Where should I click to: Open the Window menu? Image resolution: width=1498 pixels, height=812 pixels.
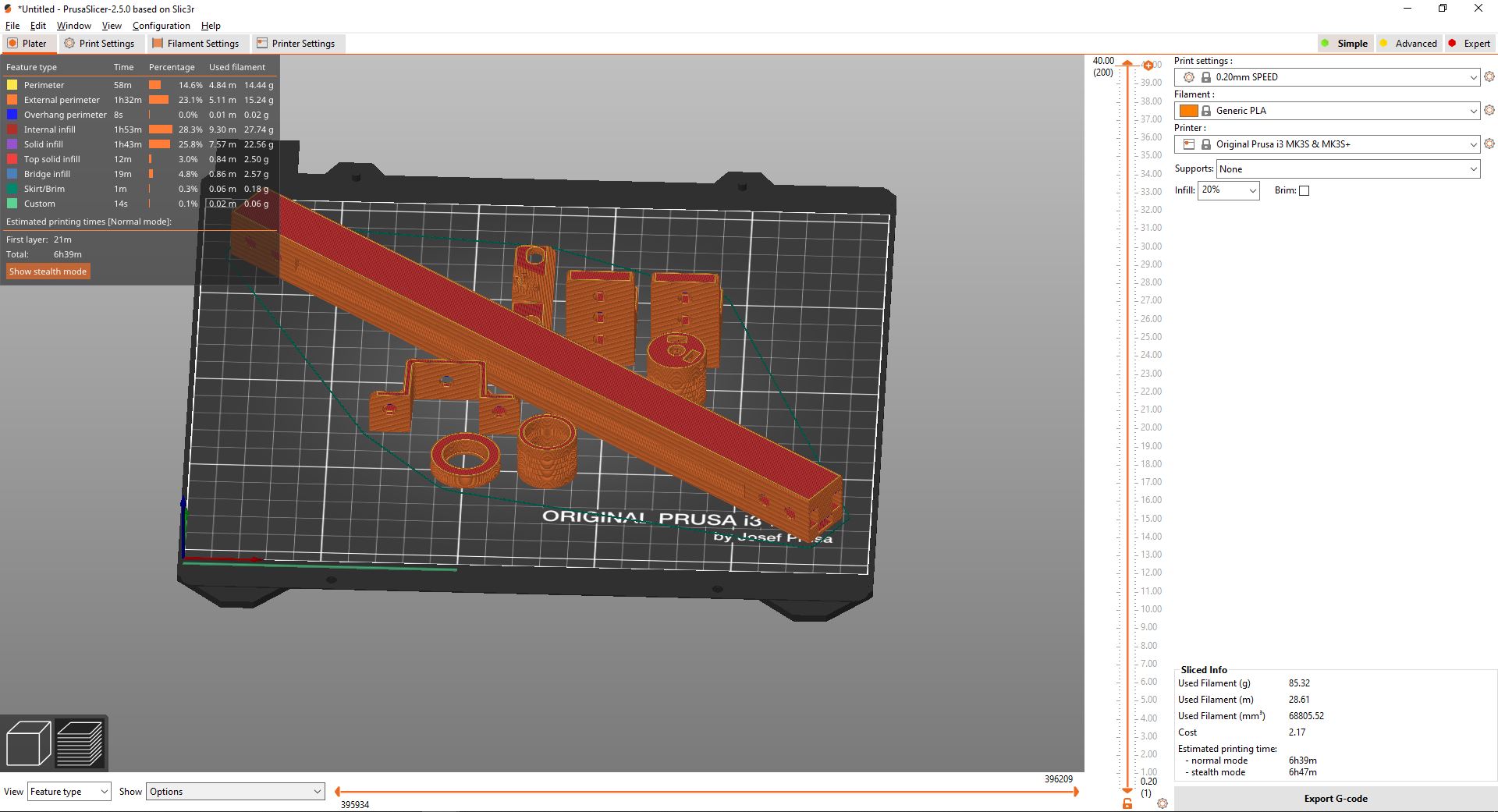point(74,26)
